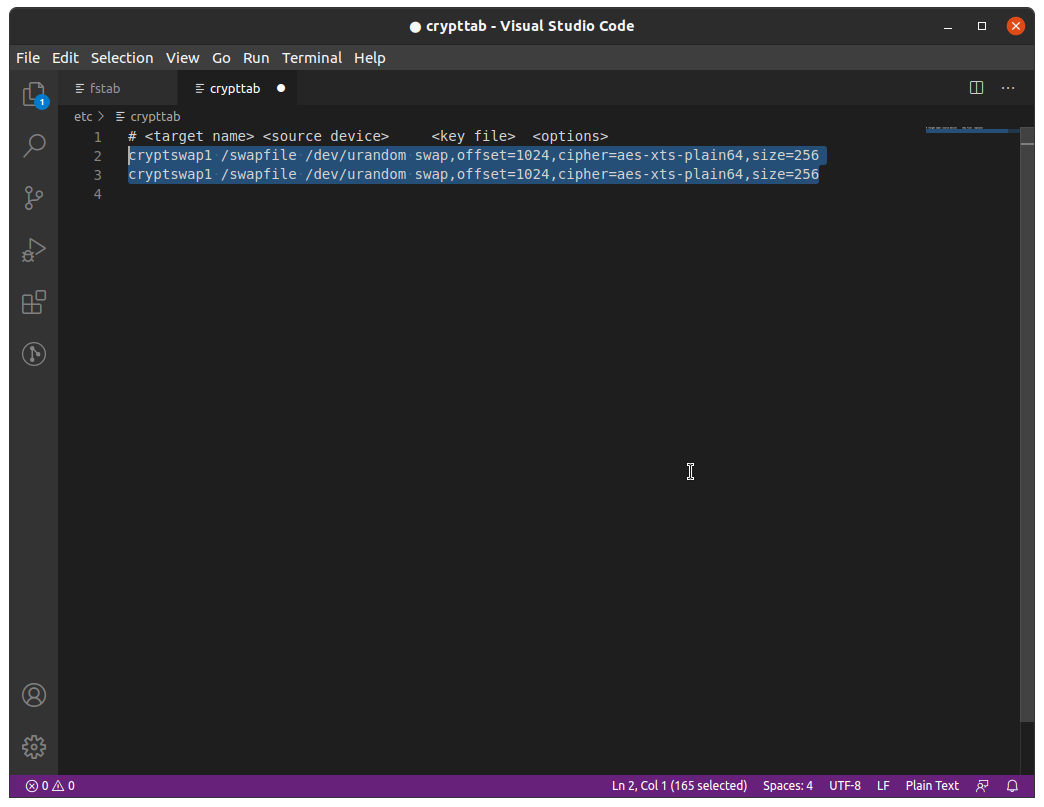1044x807 pixels.
Task: Open the Source Control view
Action: (x=33, y=197)
